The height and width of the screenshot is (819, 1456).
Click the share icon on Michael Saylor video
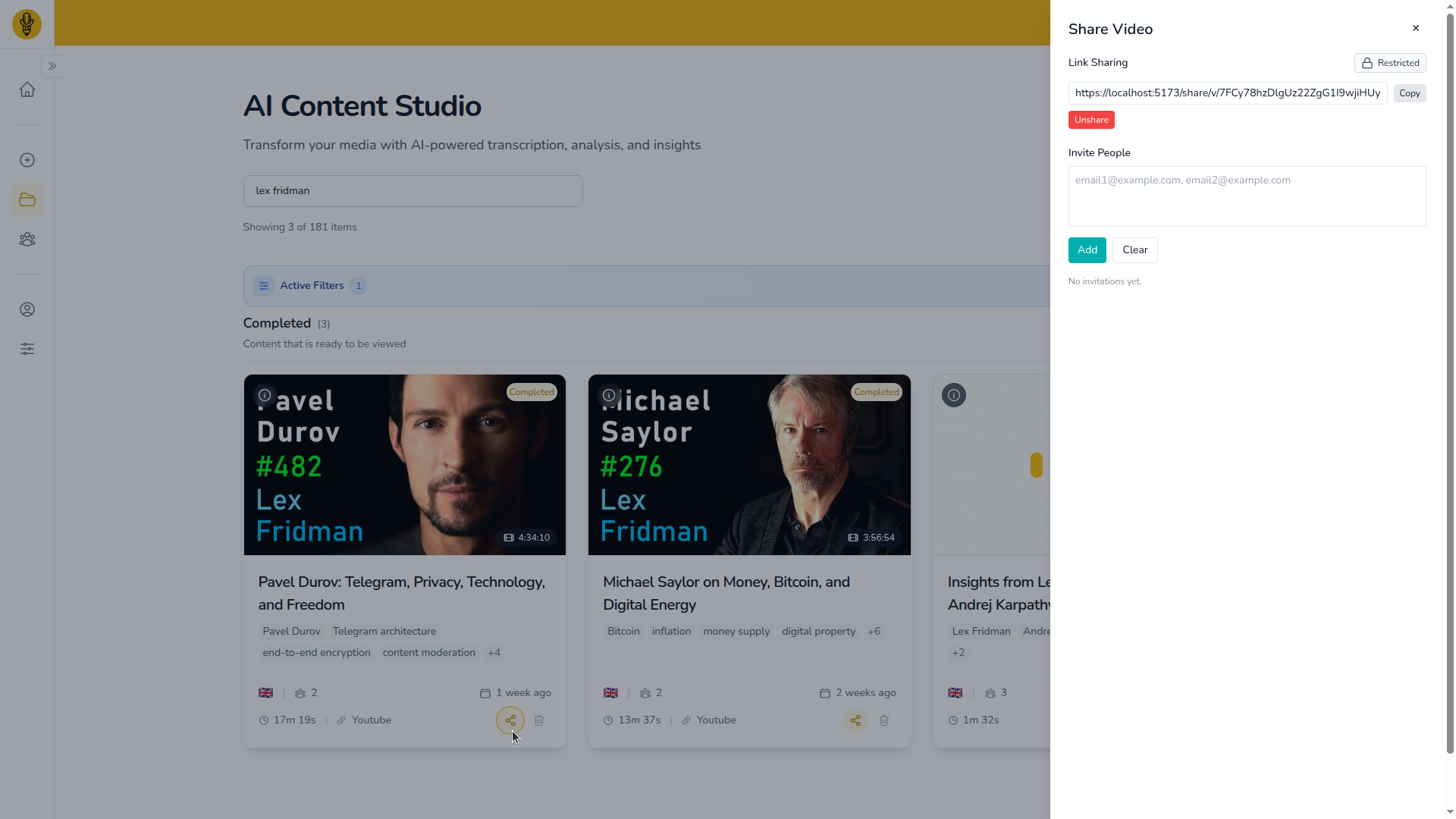(x=855, y=720)
